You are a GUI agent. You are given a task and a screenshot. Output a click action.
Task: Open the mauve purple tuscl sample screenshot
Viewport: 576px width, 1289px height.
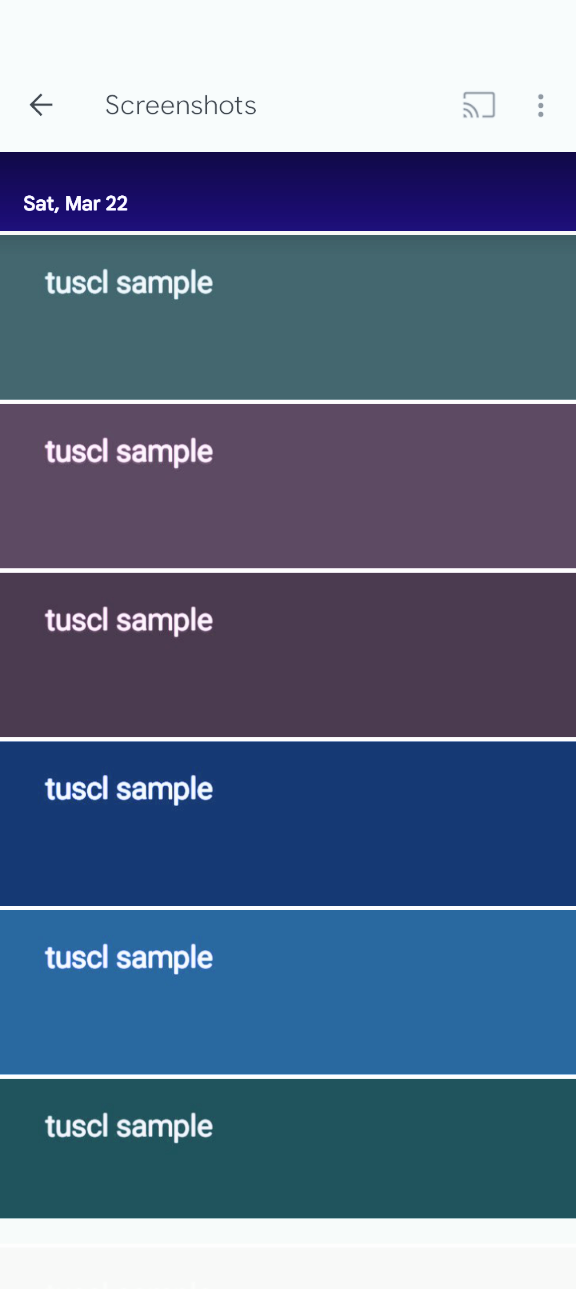(288, 486)
